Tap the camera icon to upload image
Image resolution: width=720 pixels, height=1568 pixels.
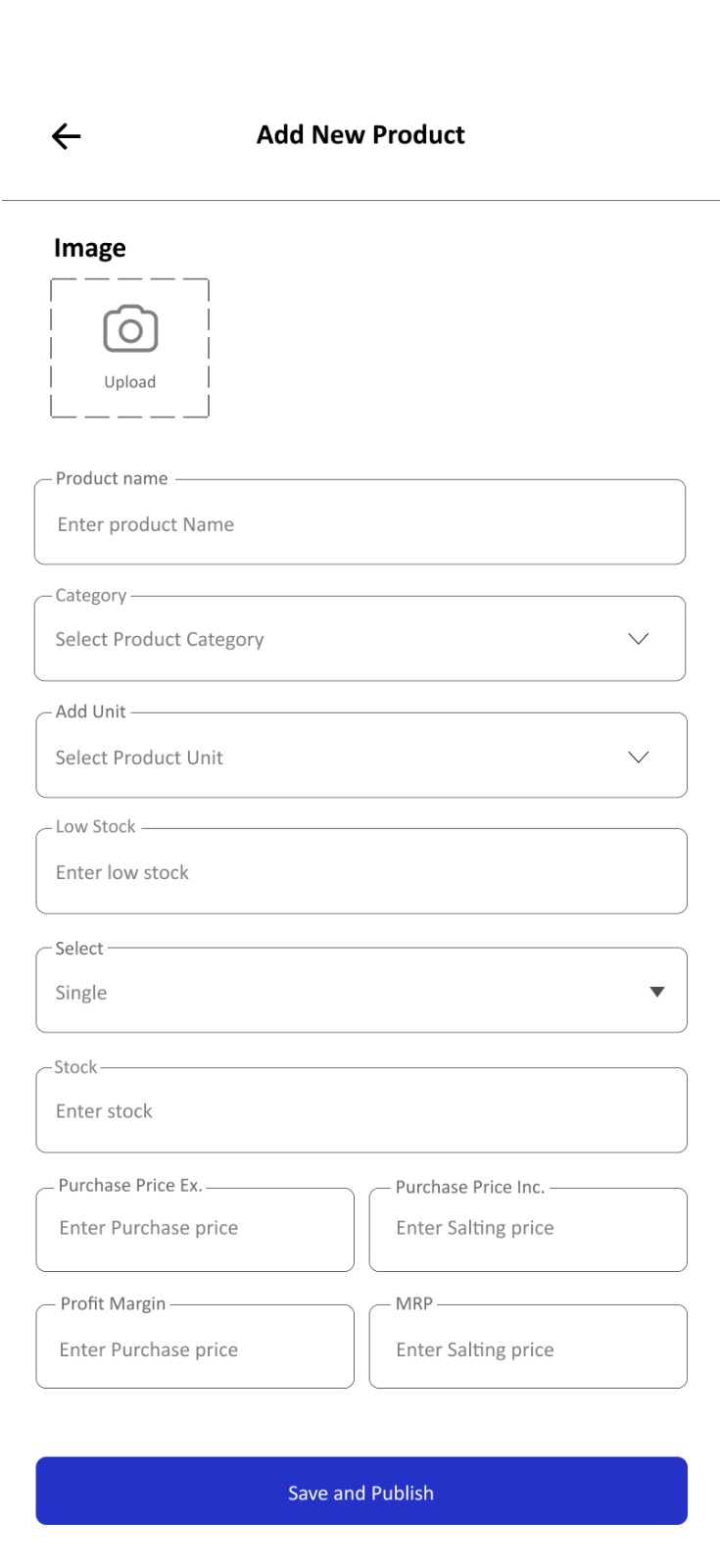tap(130, 329)
